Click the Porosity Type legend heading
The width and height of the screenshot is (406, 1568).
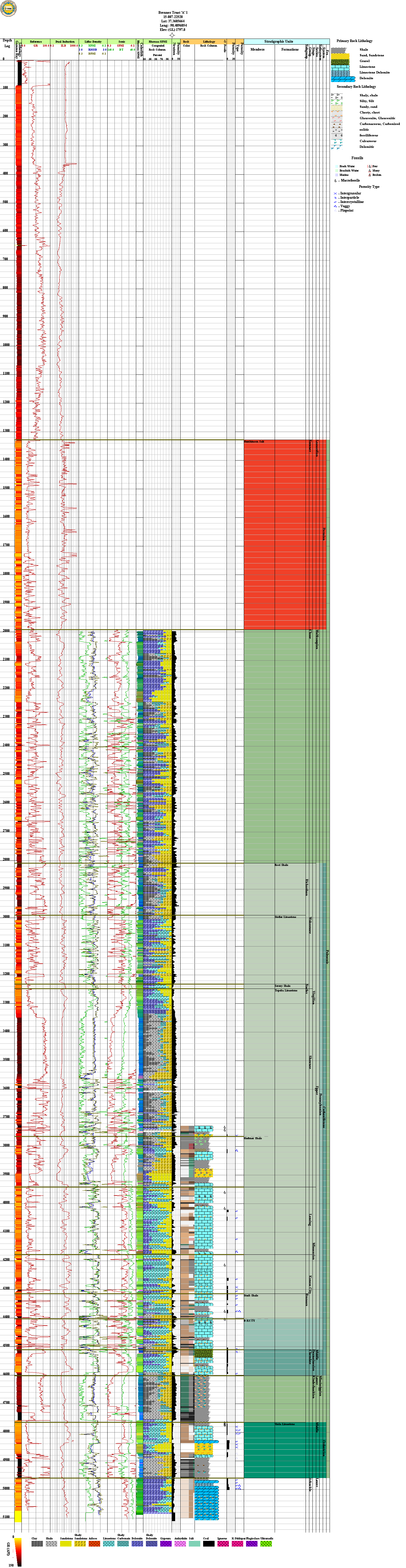pyautogui.click(x=369, y=187)
